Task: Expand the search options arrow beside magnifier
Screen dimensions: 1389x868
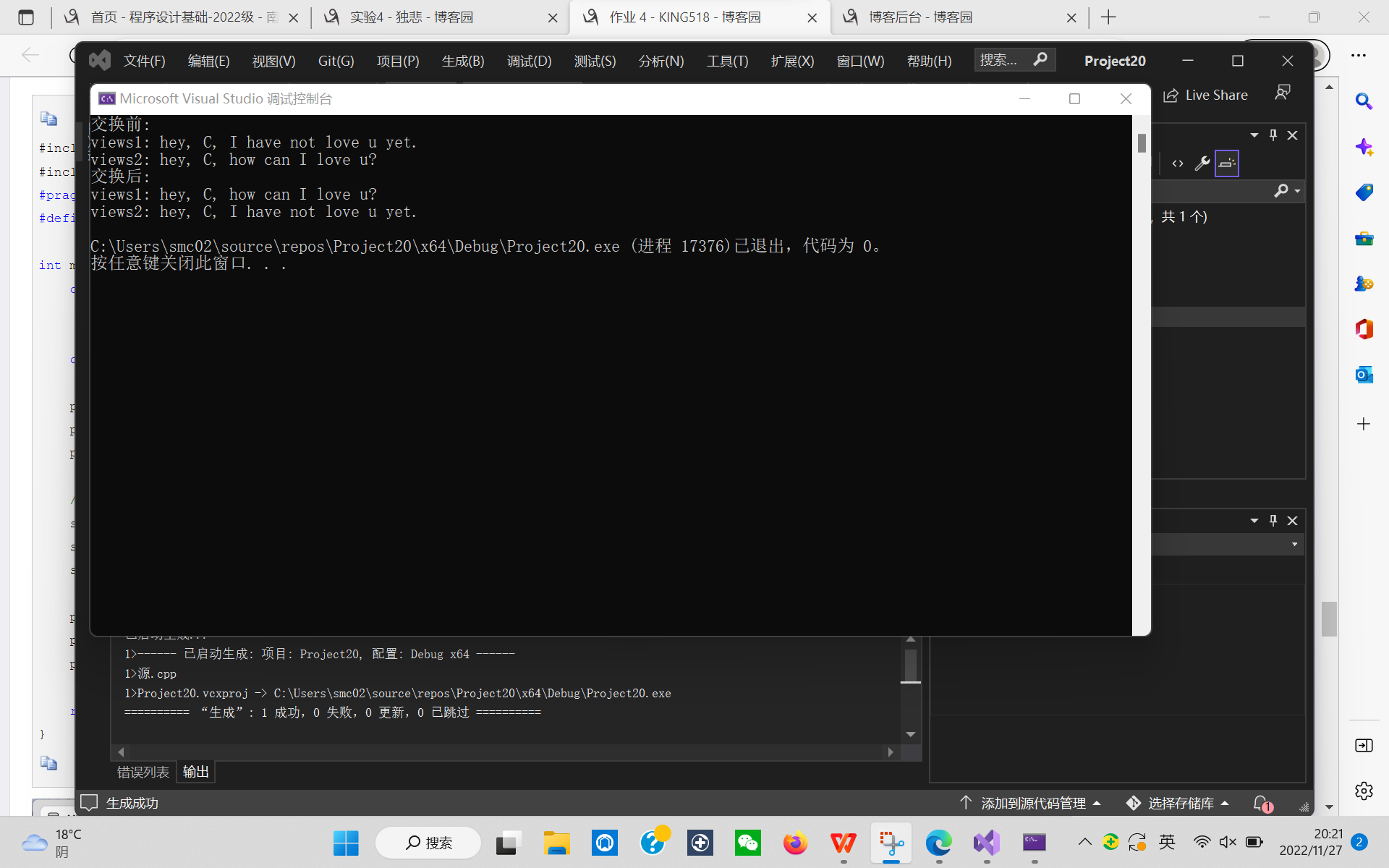Action: [1298, 191]
